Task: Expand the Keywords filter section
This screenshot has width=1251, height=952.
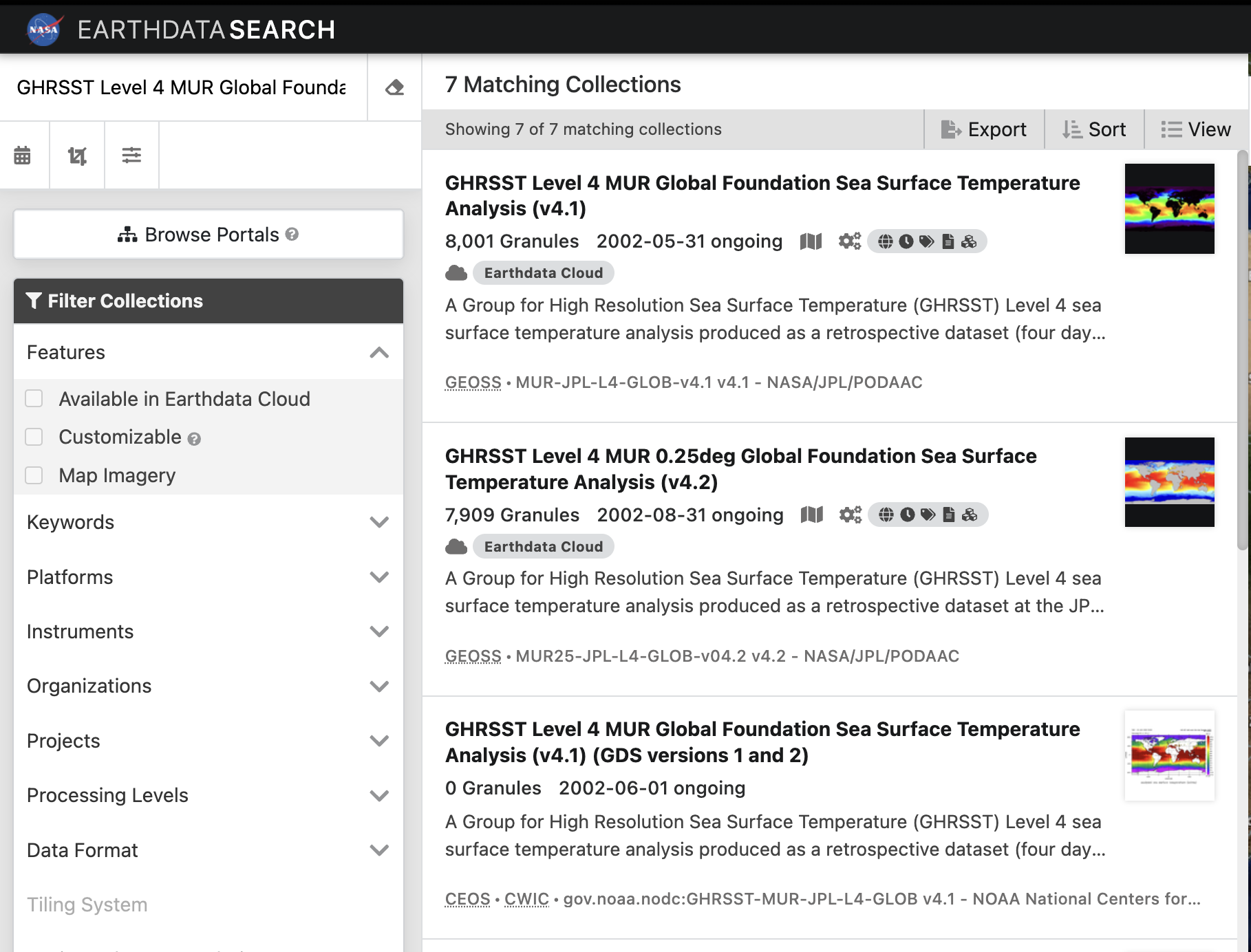Action: coord(378,522)
